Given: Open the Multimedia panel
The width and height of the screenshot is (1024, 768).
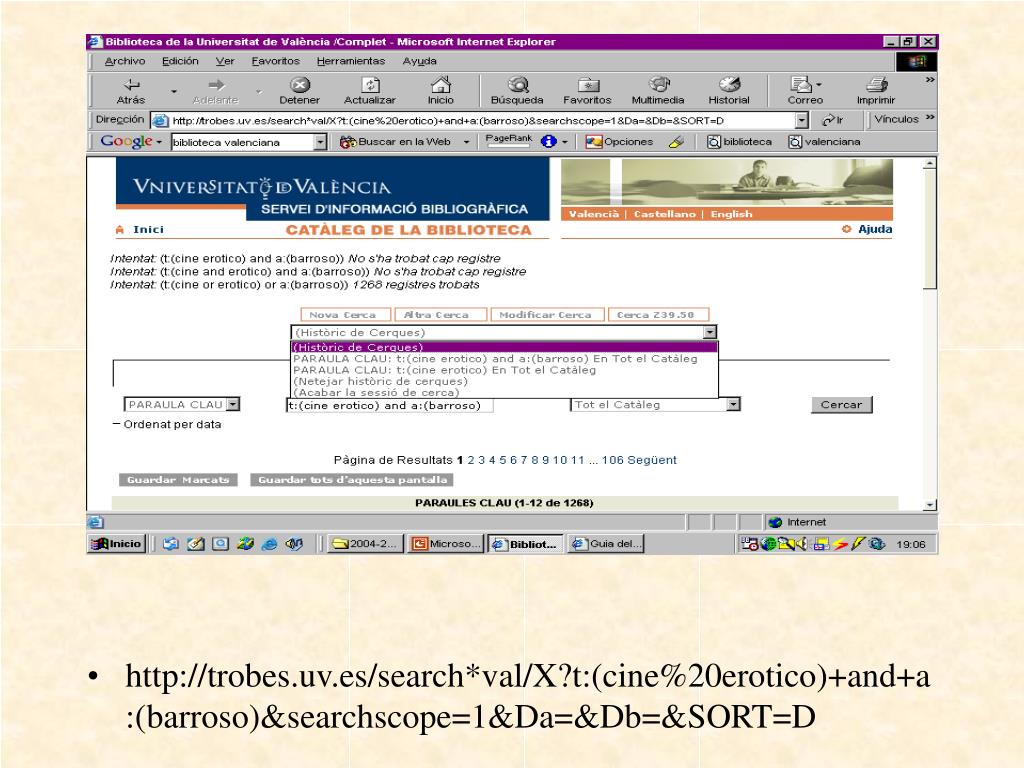Looking at the screenshot, I should 658,91.
